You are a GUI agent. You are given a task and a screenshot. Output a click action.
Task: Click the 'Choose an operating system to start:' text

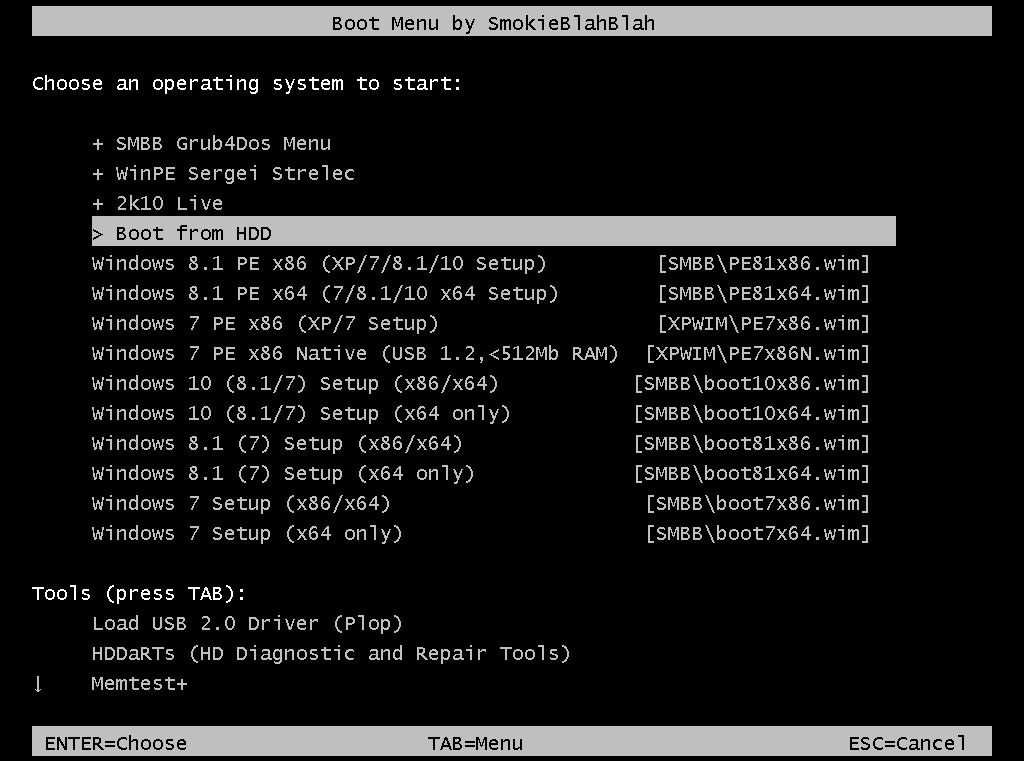pos(247,84)
